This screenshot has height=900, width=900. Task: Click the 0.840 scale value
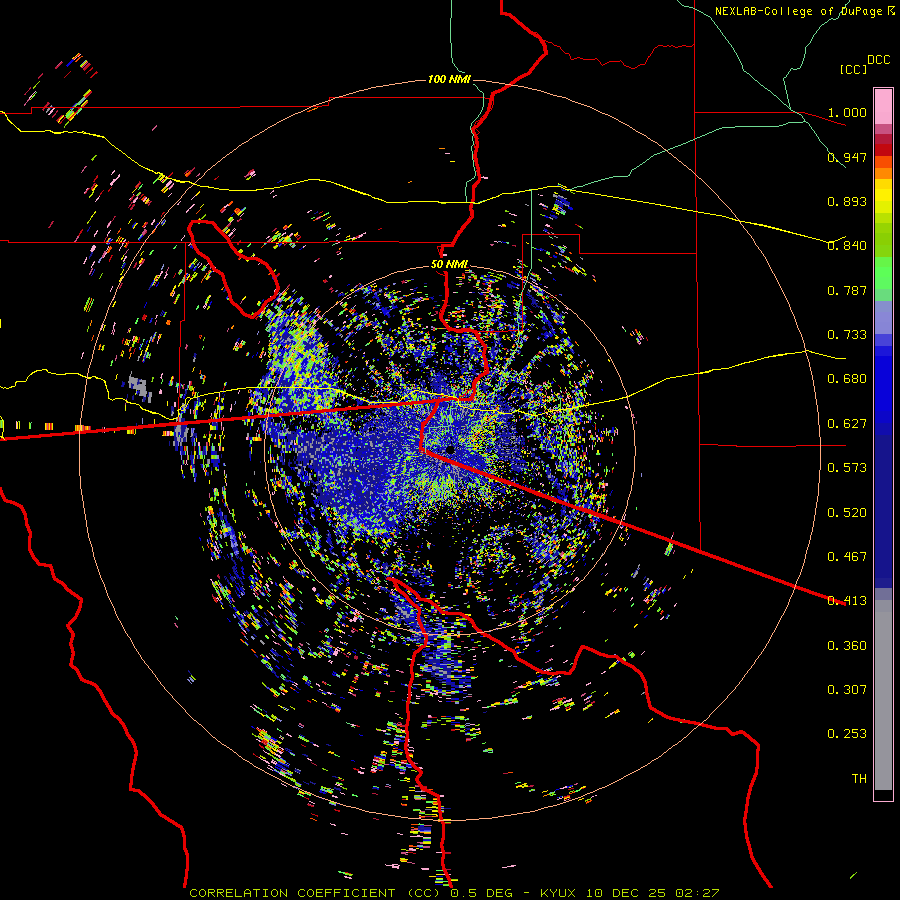click(x=847, y=246)
